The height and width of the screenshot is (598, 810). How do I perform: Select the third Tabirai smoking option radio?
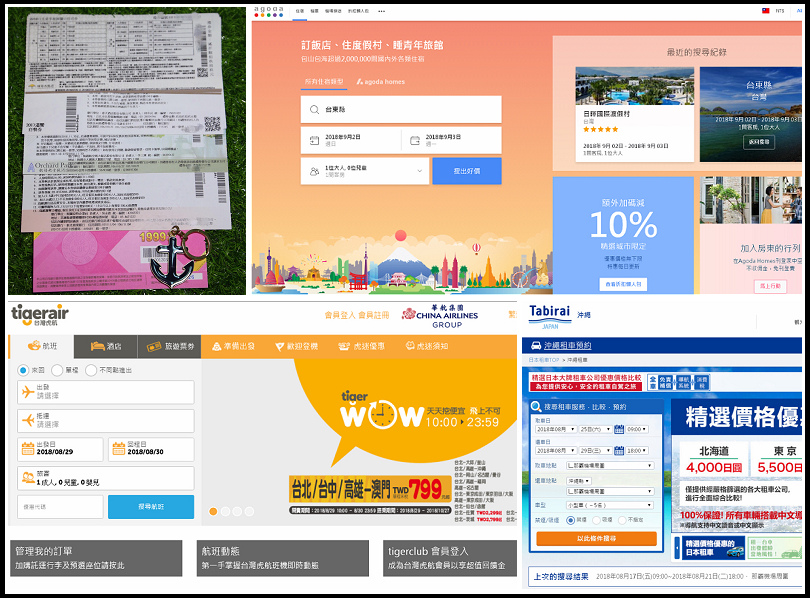pyautogui.click(x=622, y=520)
